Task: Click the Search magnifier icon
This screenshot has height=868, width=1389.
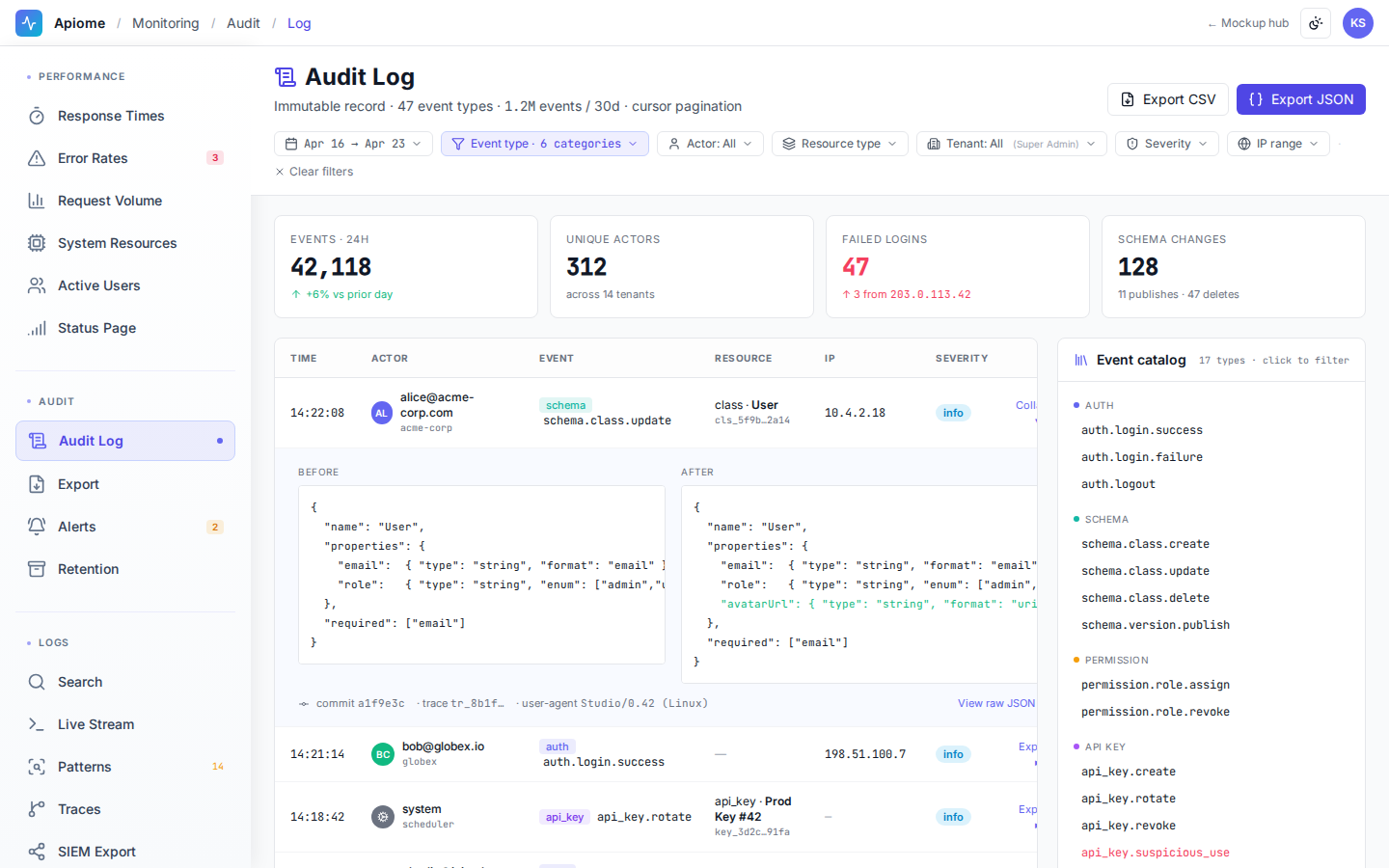Action: [37, 682]
